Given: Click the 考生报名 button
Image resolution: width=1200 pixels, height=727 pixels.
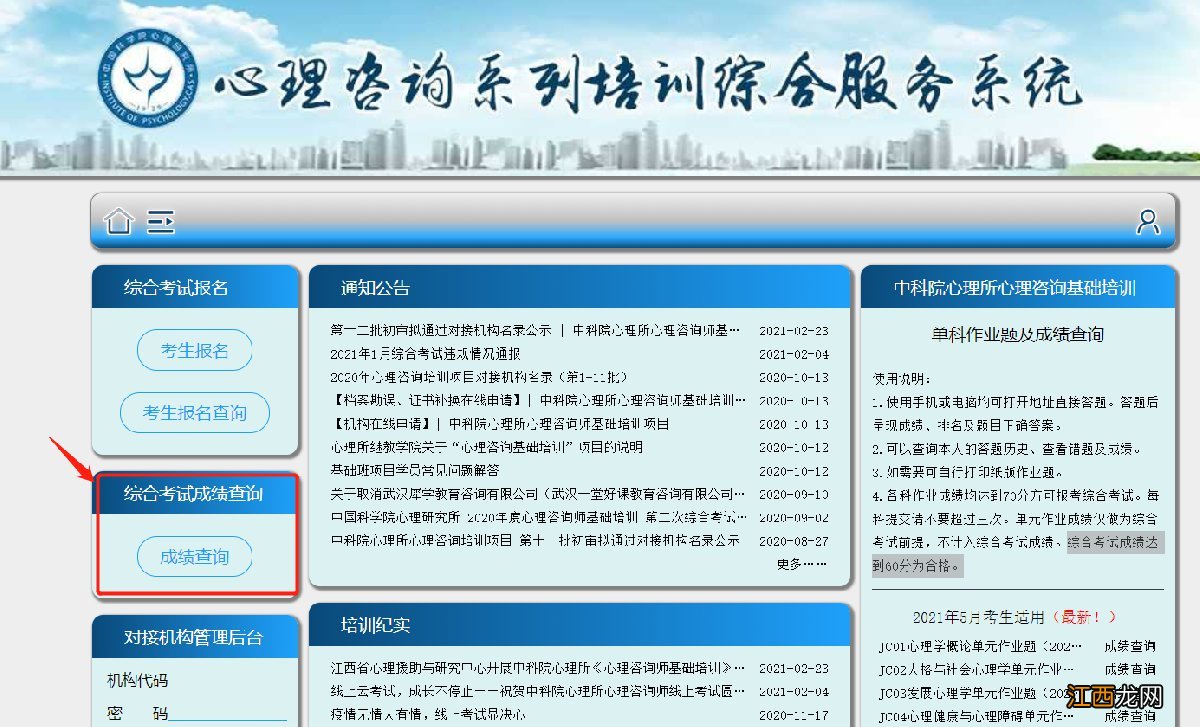Looking at the screenshot, I should coord(194,350).
